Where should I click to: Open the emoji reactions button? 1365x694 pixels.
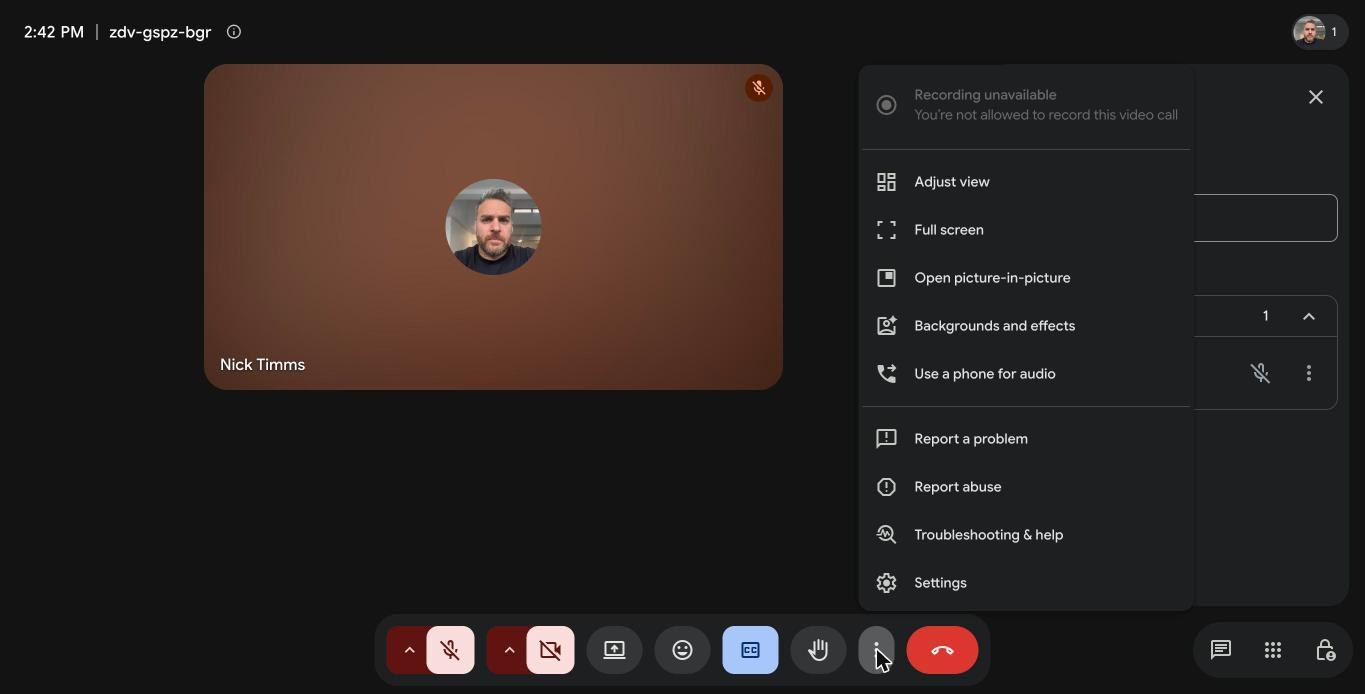[x=682, y=650]
